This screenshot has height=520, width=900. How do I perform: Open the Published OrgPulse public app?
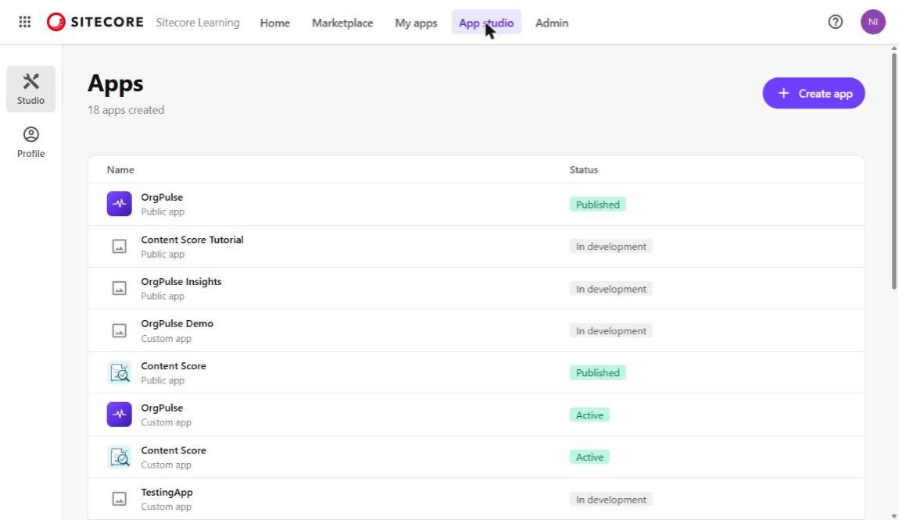click(x=476, y=204)
